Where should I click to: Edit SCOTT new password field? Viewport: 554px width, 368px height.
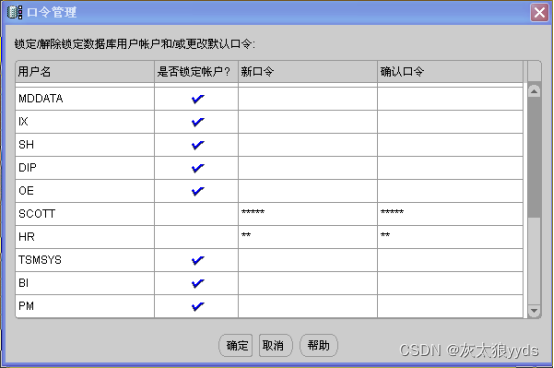pos(308,214)
